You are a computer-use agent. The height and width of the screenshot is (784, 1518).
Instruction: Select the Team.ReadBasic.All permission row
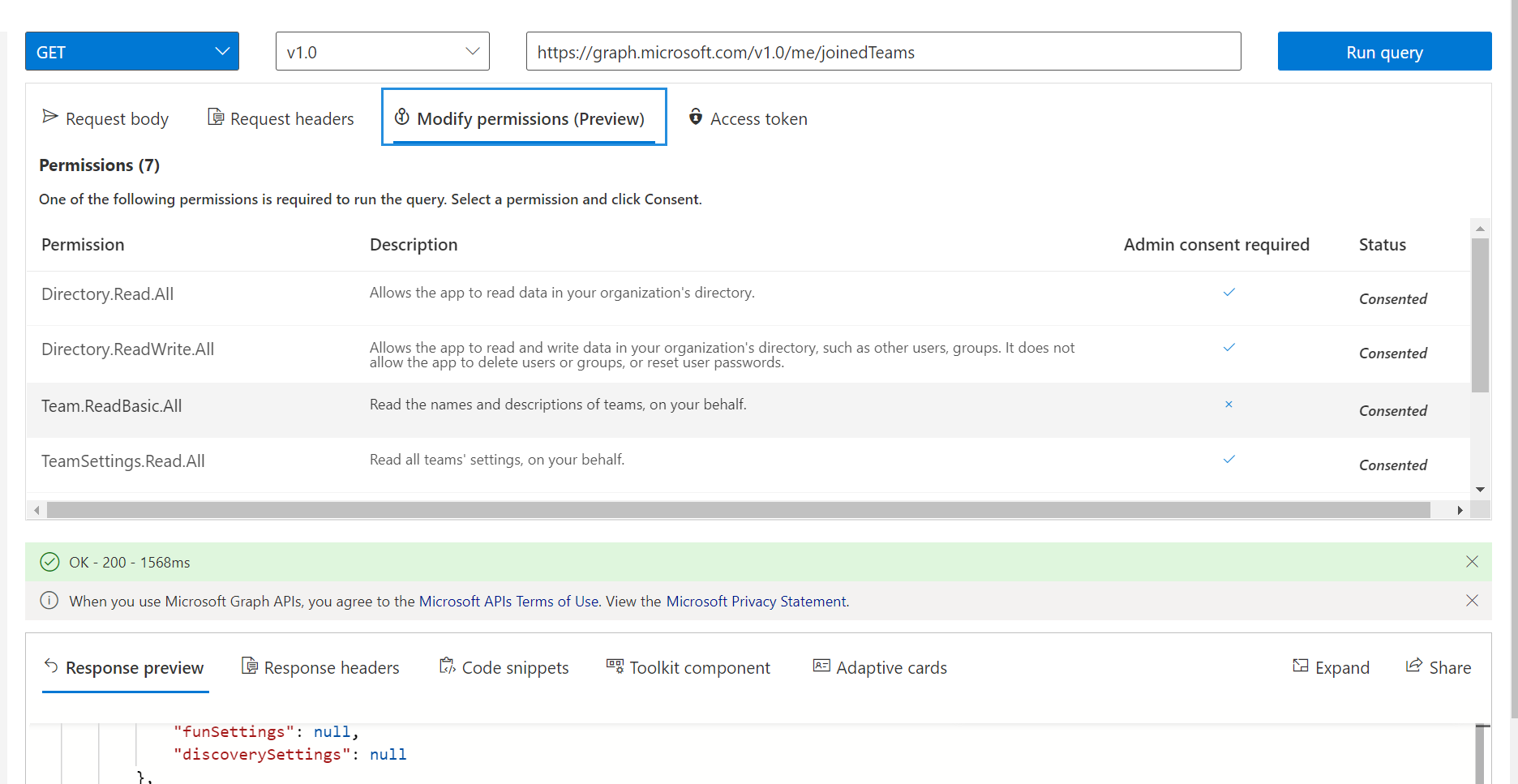pos(748,410)
